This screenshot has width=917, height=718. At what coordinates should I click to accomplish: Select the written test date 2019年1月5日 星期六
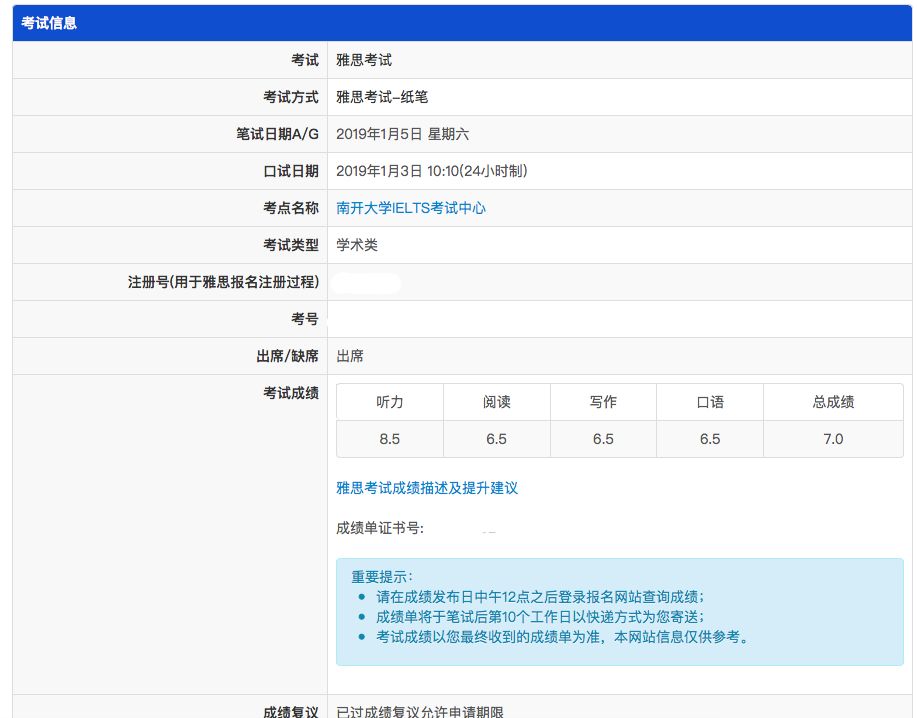[x=402, y=134]
